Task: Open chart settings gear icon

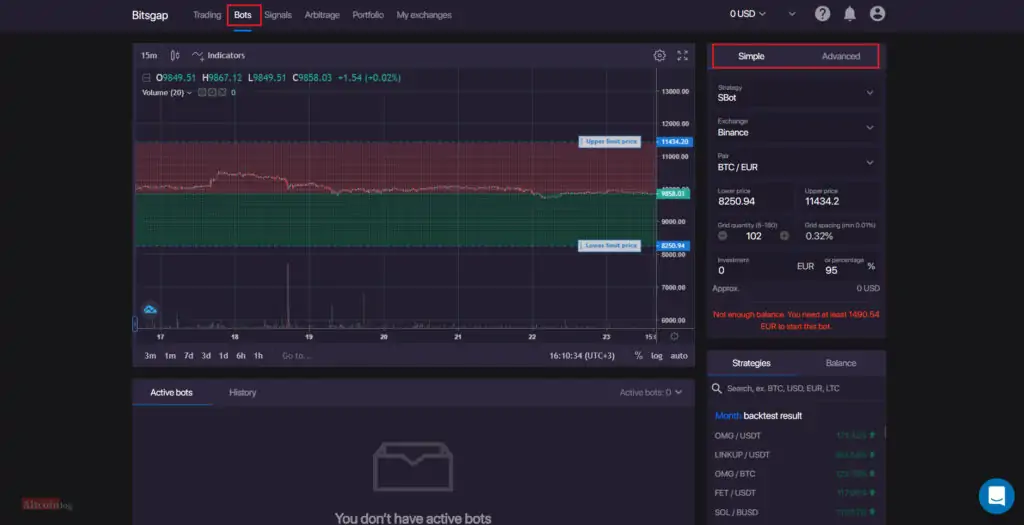Action: pos(660,56)
